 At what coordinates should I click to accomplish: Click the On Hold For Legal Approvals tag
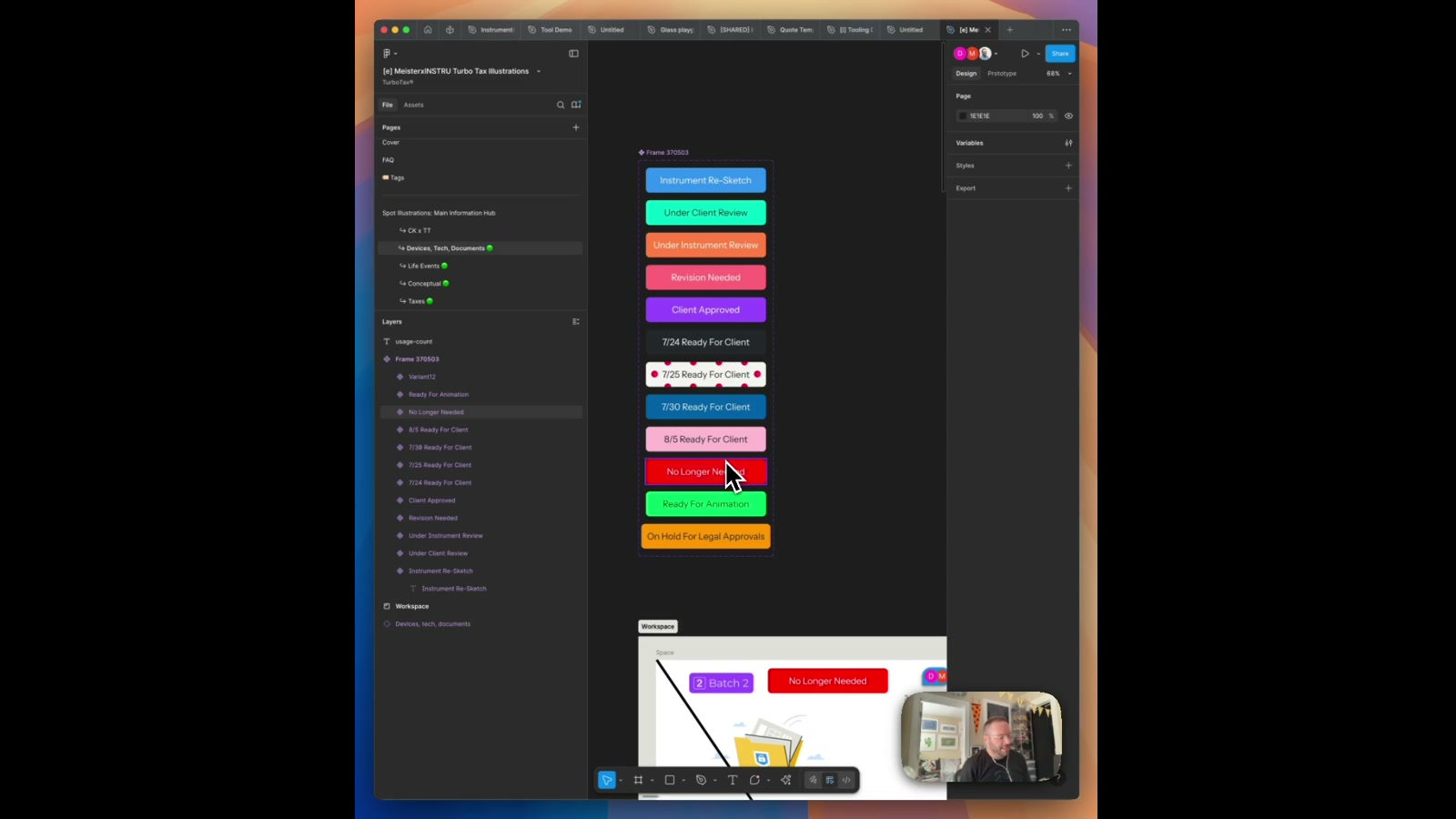coord(706,537)
